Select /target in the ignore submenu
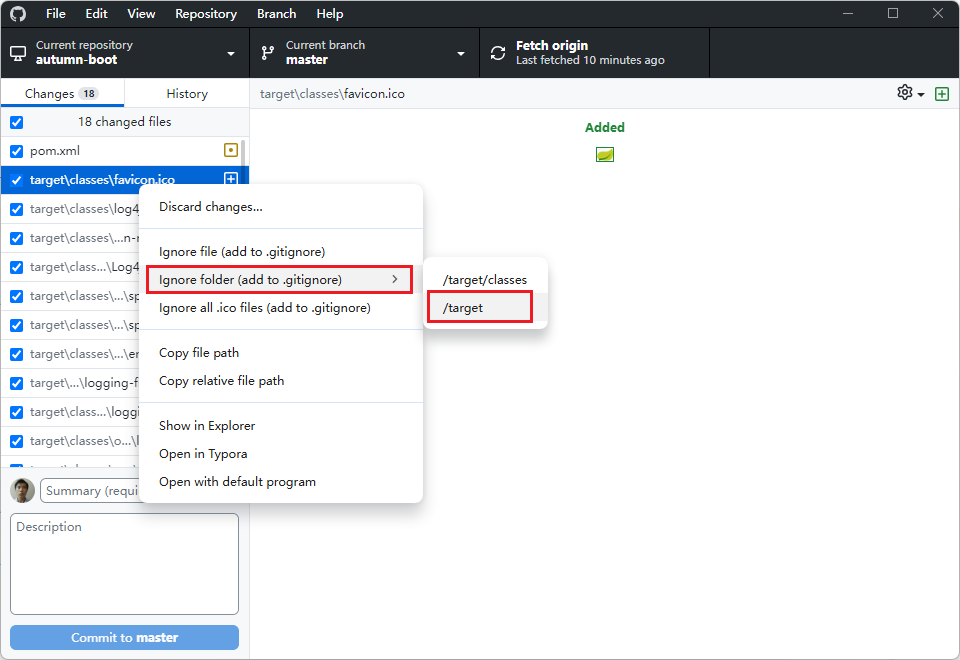The image size is (960, 660). [x=479, y=308]
